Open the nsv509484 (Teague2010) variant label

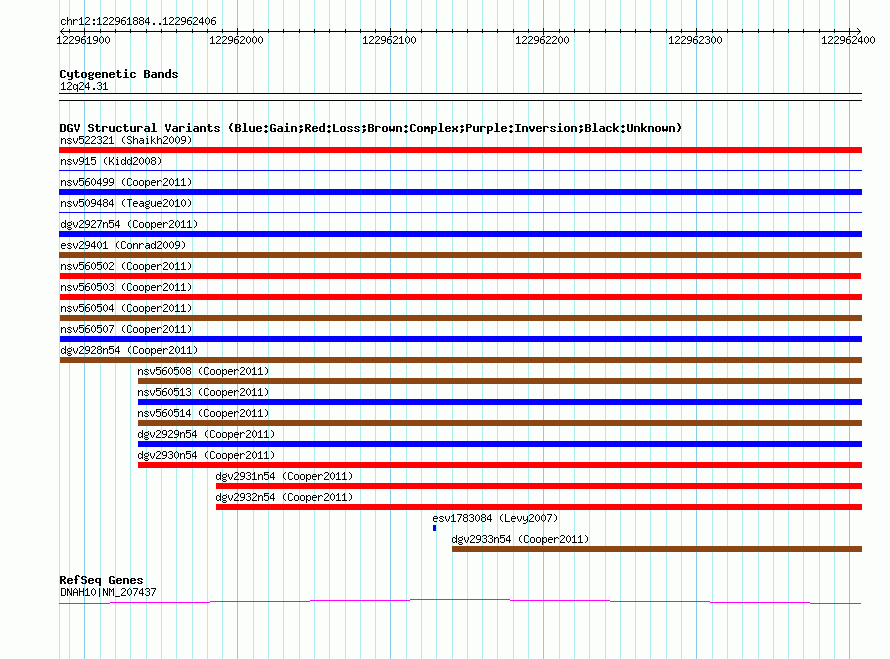[x=126, y=203]
